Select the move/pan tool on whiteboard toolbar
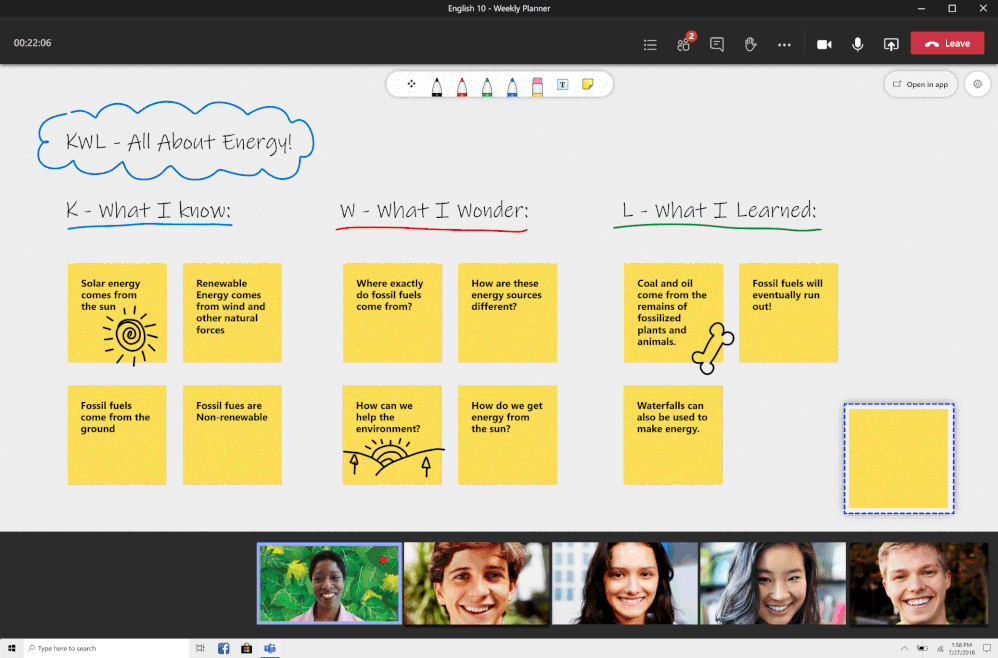This screenshot has height=658, width=998. pyautogui.click(x=412, y=85)
